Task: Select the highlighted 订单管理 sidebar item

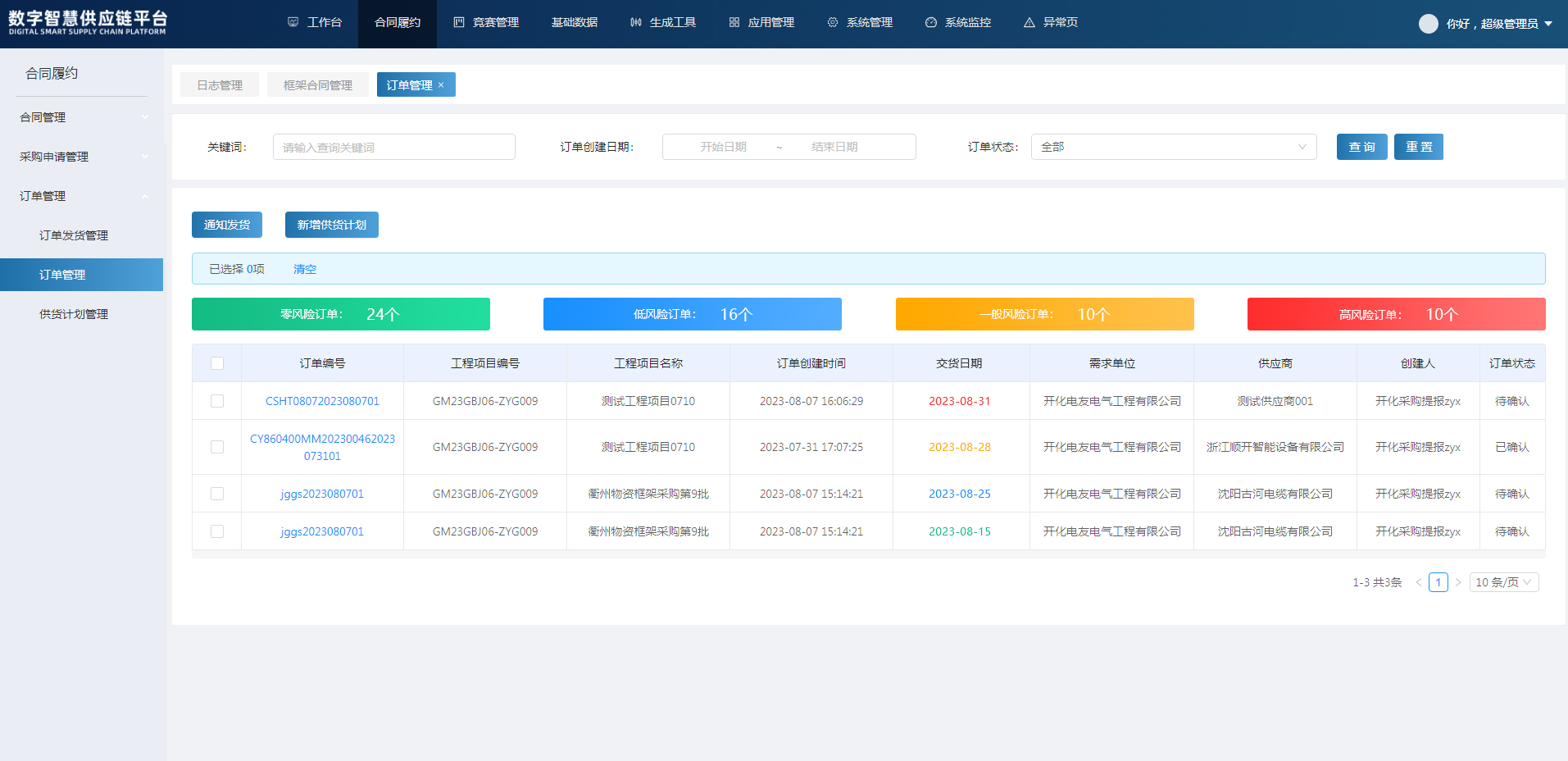Action: click(82, 275)
